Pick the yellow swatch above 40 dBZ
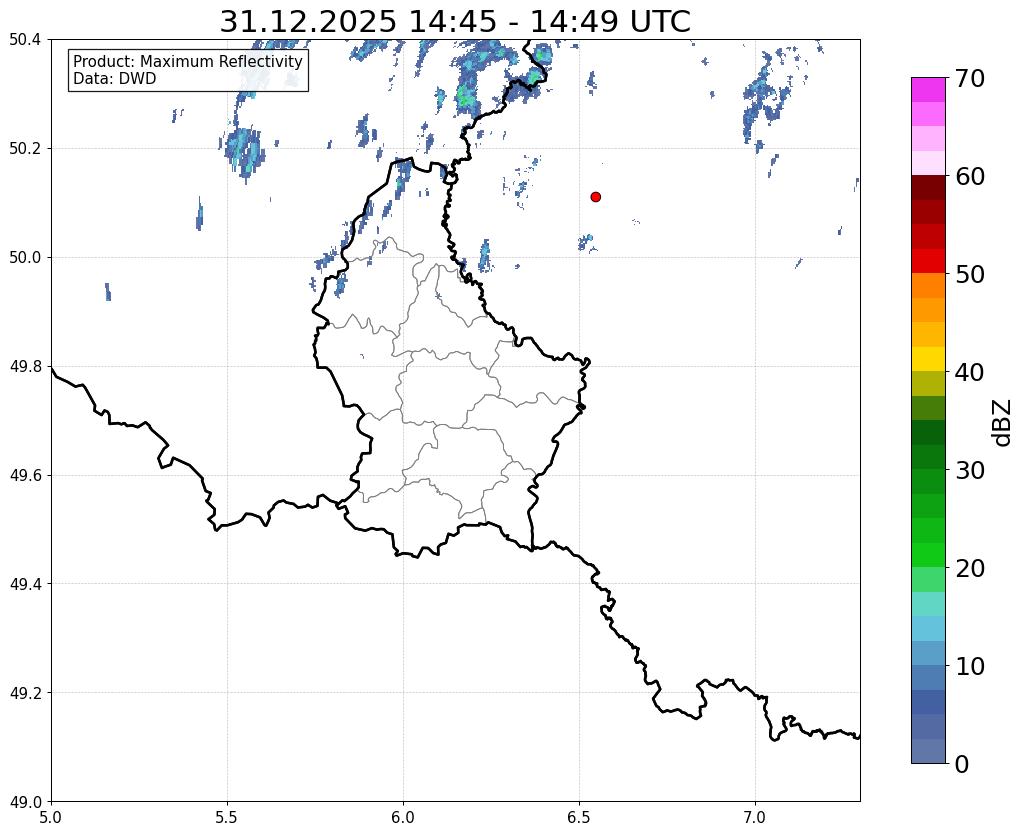 (928, 360)
